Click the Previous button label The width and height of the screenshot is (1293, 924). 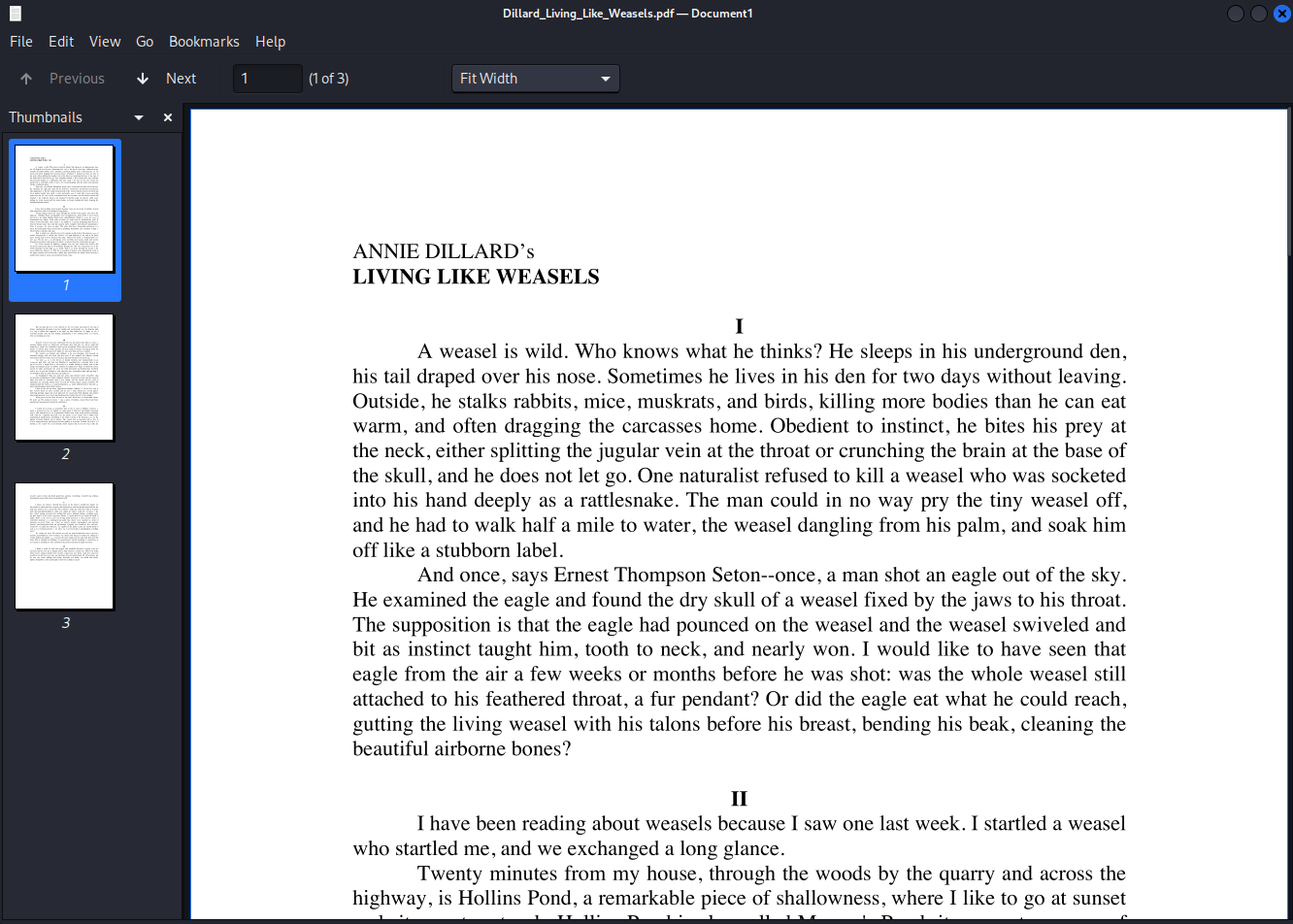(77, 79)
